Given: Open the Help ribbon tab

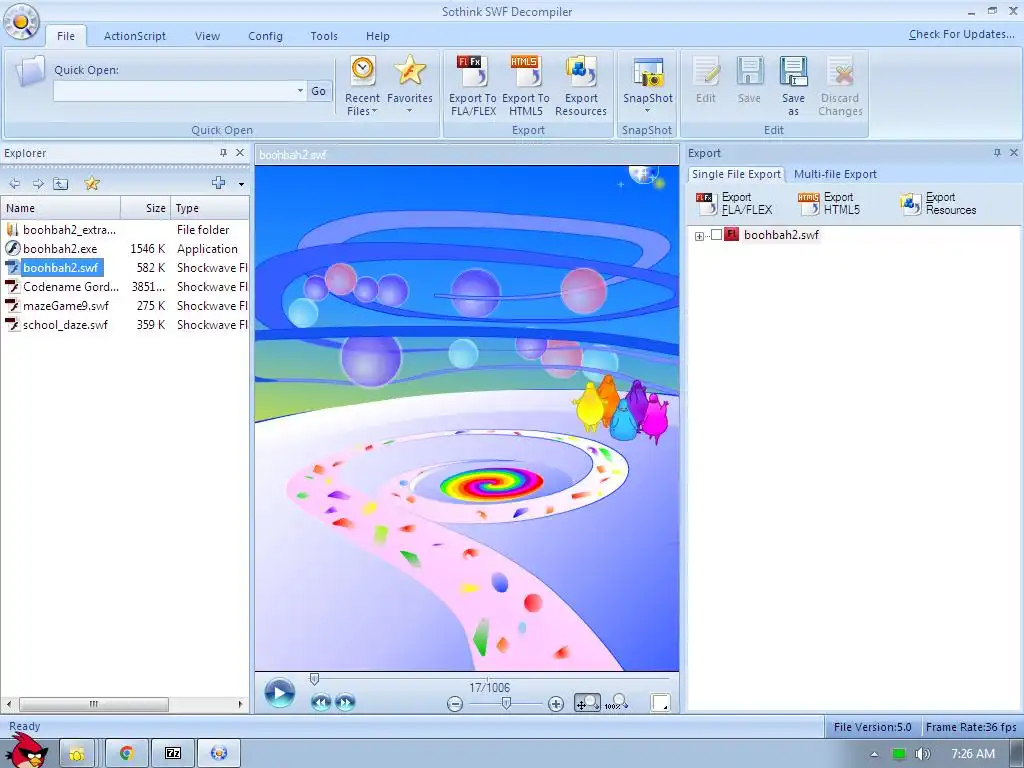Looking at the screenshot, I should [x=377, y=36].
